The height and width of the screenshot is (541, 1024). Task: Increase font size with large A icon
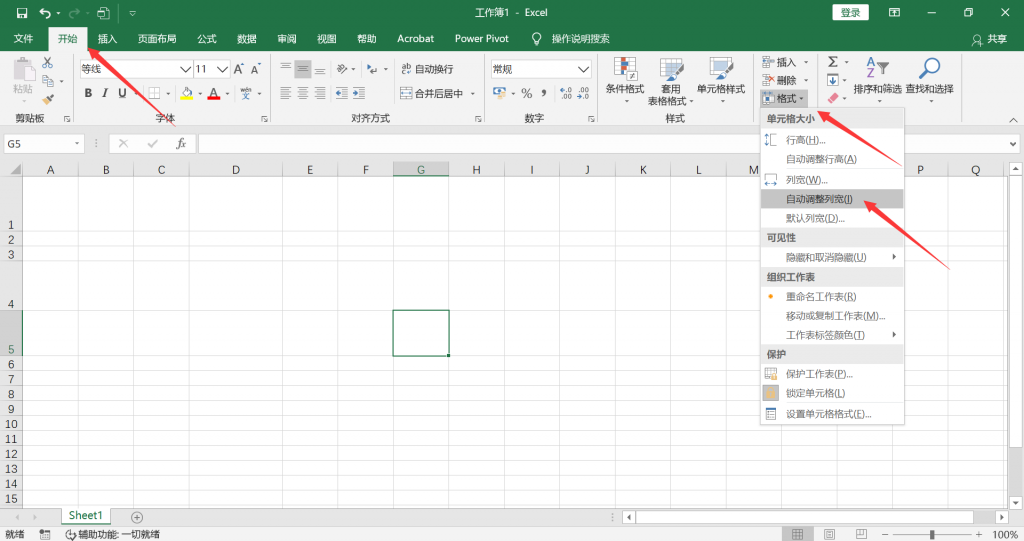(238, 69)
